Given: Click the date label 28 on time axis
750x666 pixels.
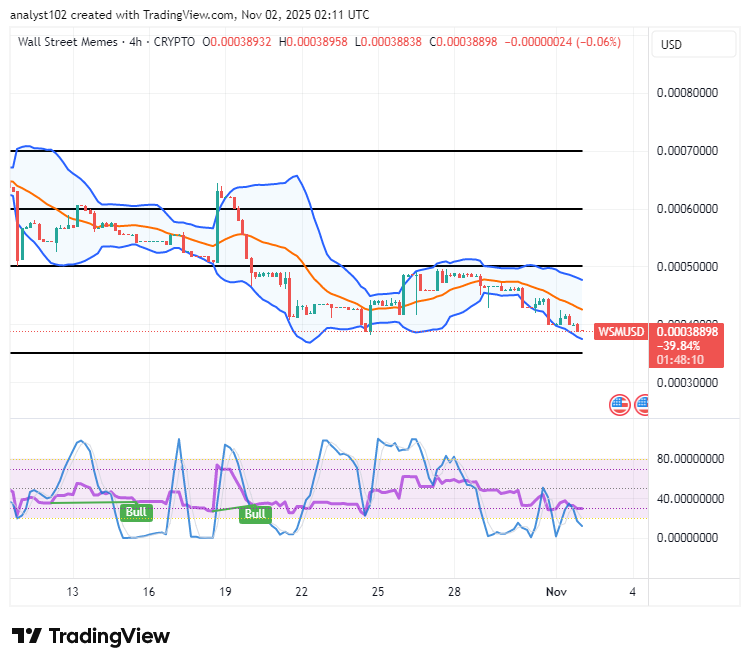Looking at the screenshot, I should click(454, 592).
